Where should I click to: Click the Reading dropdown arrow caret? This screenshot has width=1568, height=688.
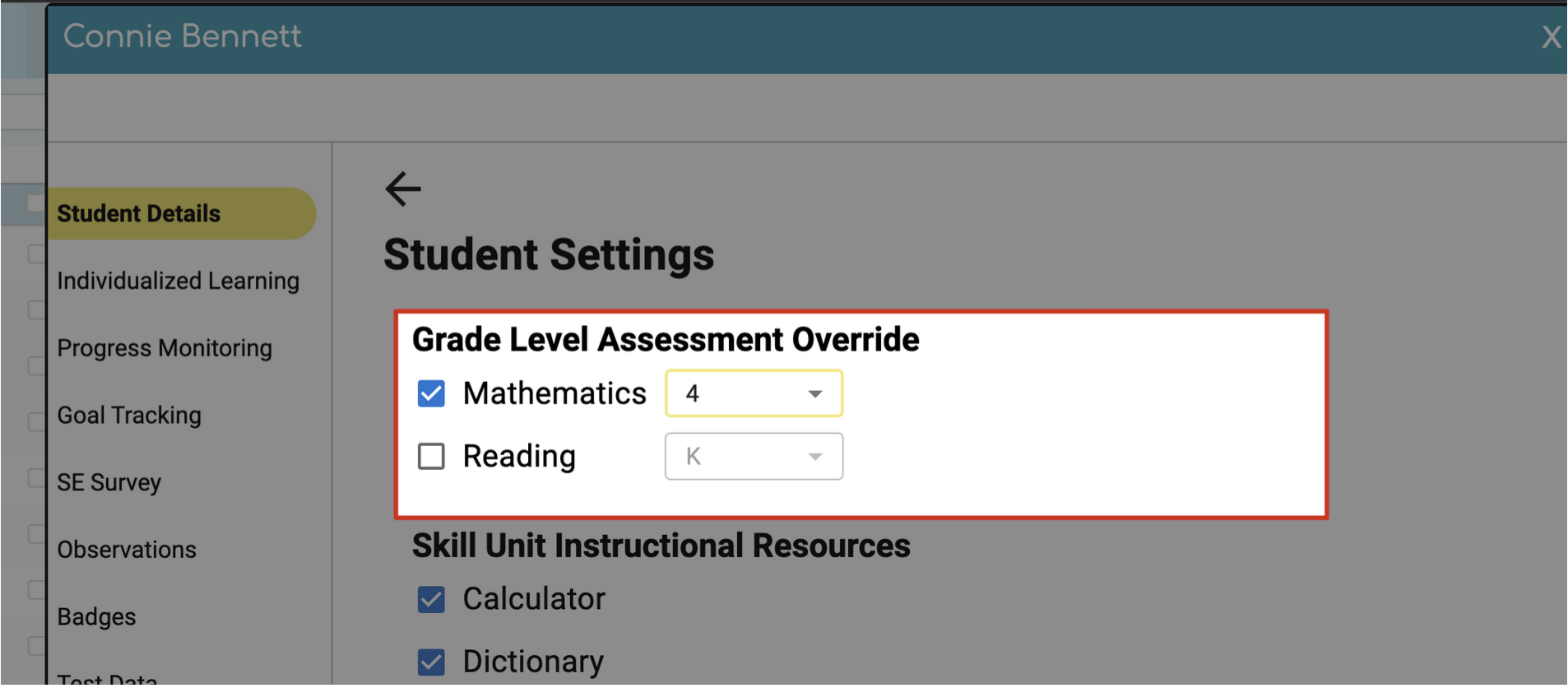click(814, 457)
